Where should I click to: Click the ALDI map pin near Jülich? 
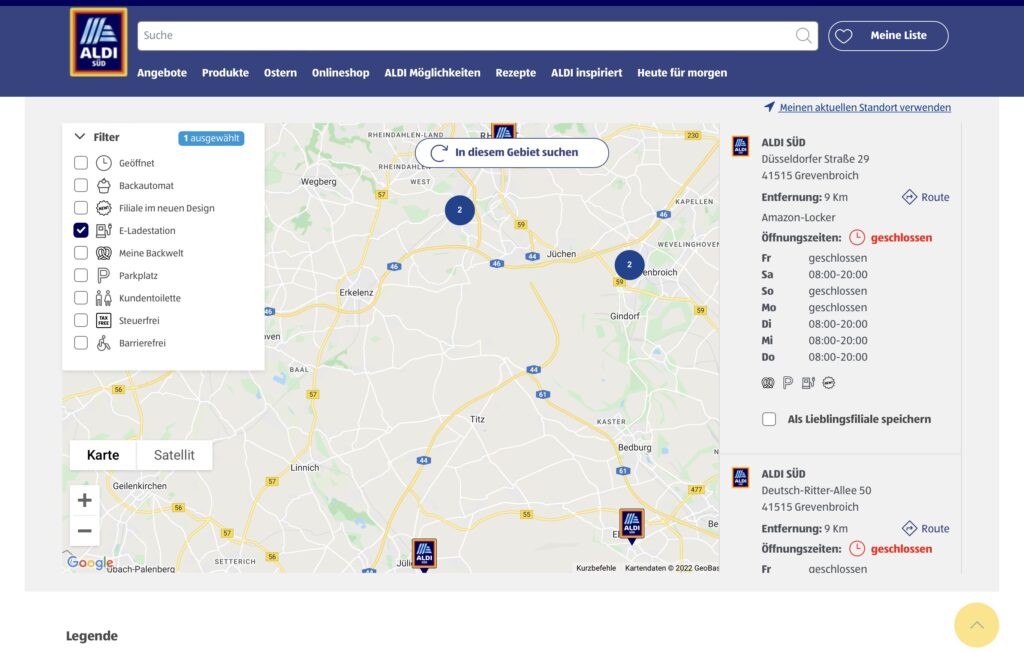[x=424, y=555]
